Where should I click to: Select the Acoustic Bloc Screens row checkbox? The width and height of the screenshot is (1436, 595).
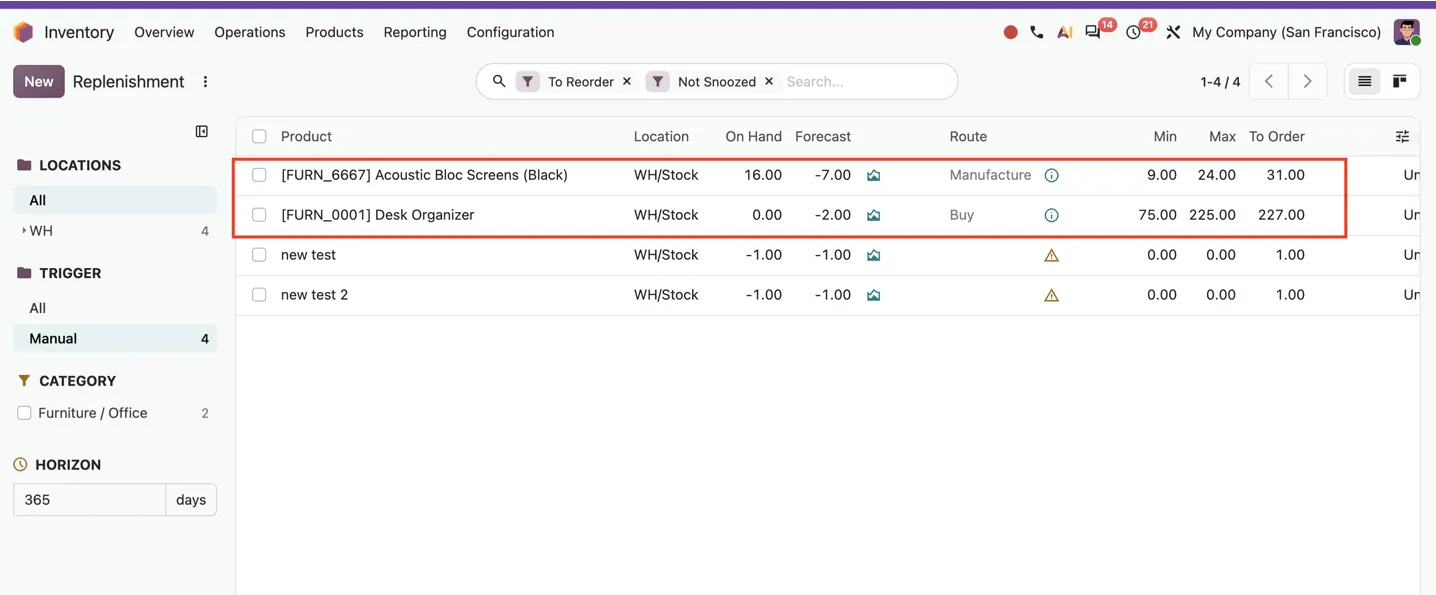click(x=259, y=175)
